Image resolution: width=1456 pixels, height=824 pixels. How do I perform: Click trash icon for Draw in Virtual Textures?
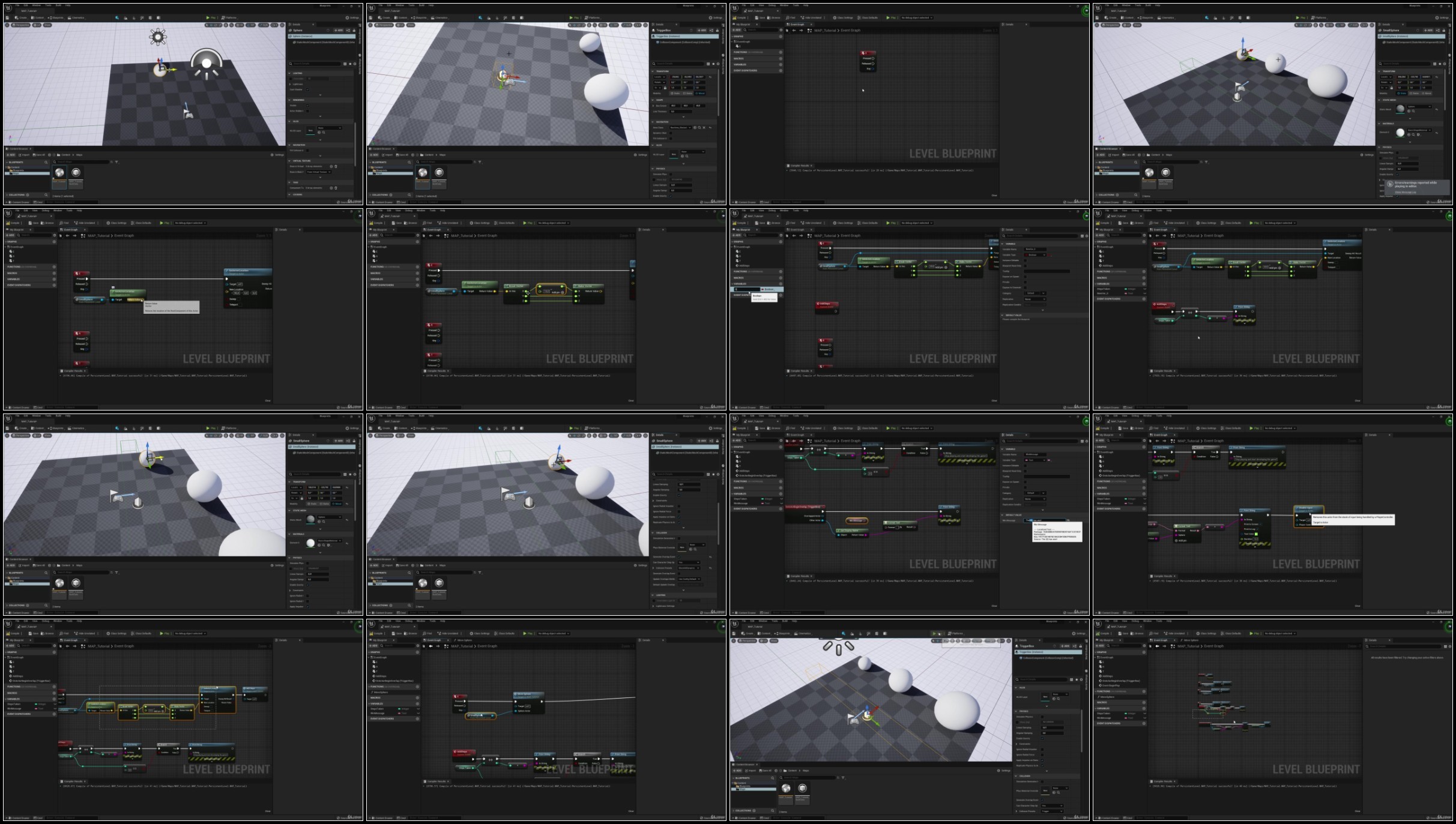pyautogui.click(x=336, y=166)
